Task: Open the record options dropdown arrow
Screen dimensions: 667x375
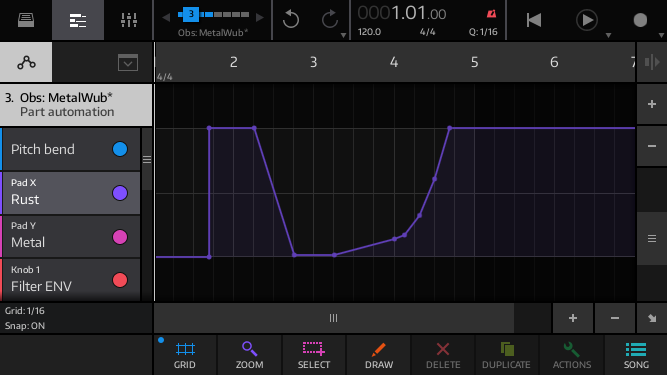Action: (661, 36)
